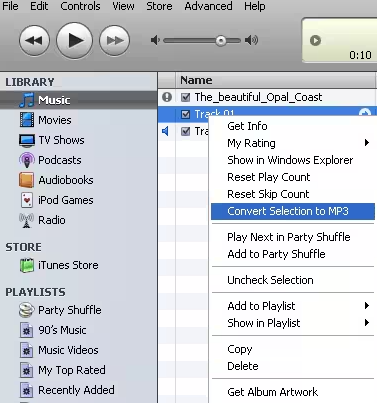The width and height of the screenshot is (377, 403).
Task: Choose Add to Party Shuffle
Action: pyautogui.click(x=293, y=254)
